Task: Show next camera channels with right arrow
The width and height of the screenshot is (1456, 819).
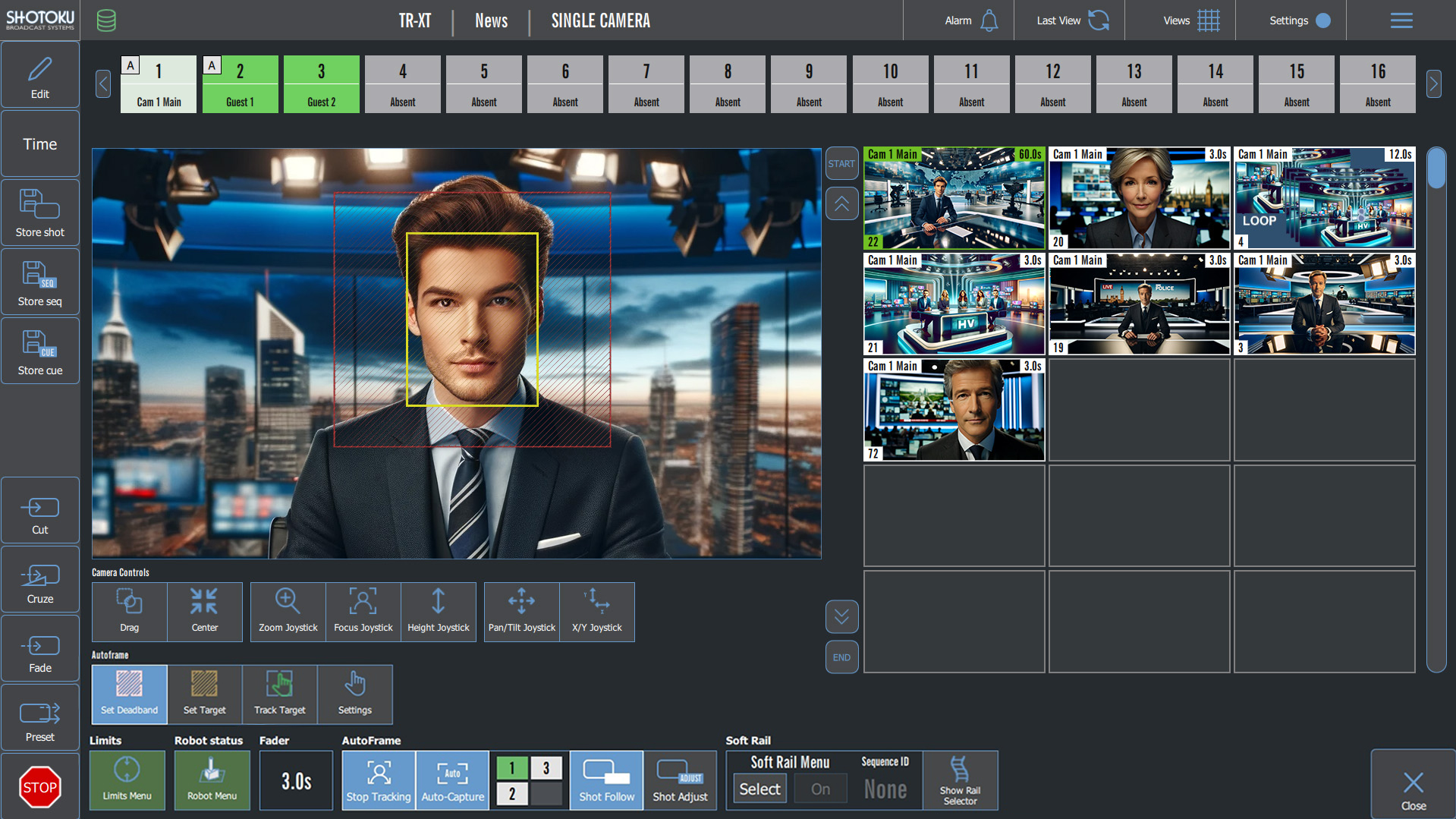Action: tap(1433, 83)
